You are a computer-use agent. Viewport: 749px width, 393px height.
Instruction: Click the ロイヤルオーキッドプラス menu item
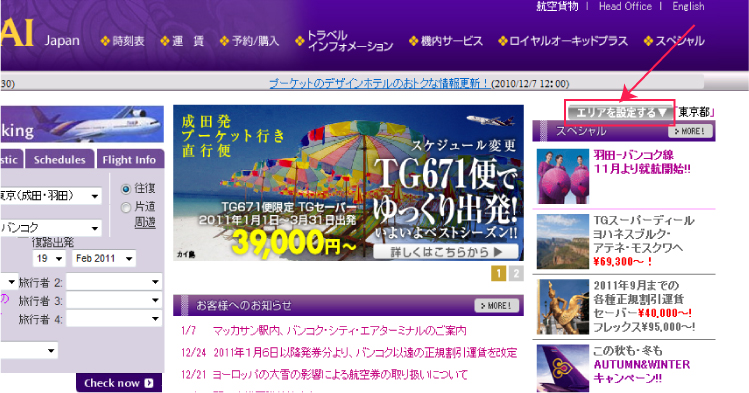point(563,41)
